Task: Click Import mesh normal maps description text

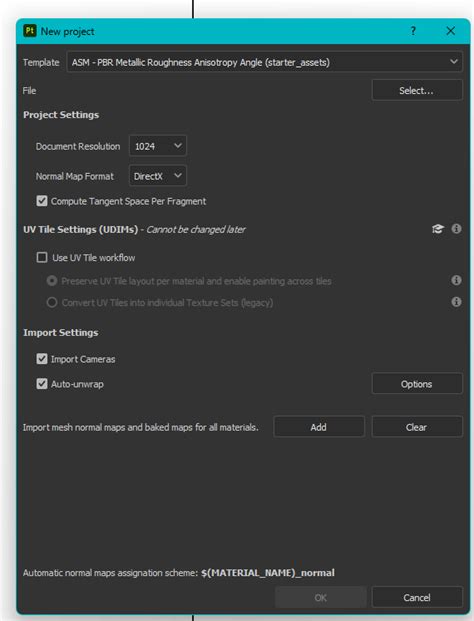Action: [x=141, y=427]
